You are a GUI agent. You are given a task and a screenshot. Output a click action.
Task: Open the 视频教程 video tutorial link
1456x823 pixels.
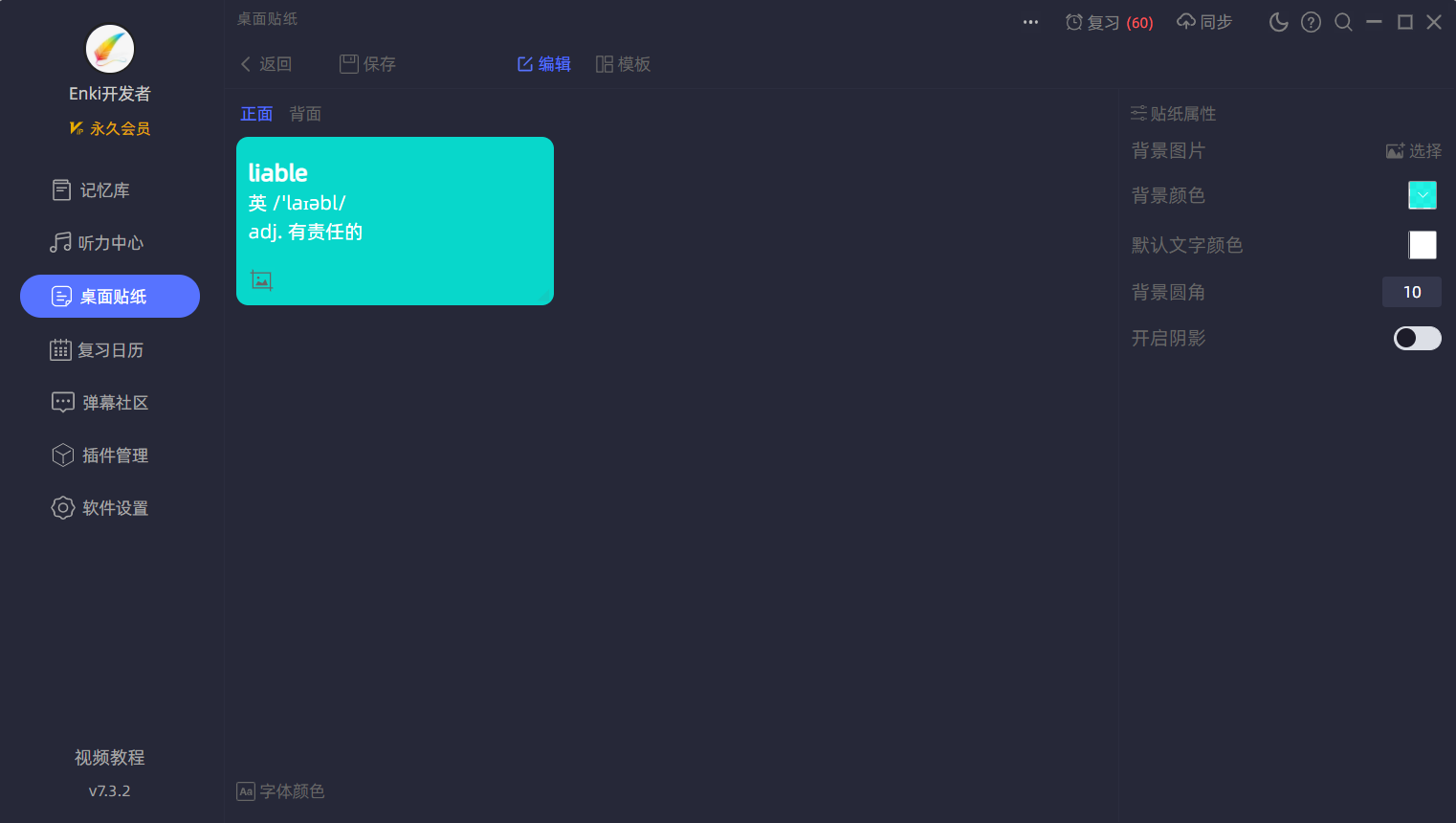click(x=110, y=758)
